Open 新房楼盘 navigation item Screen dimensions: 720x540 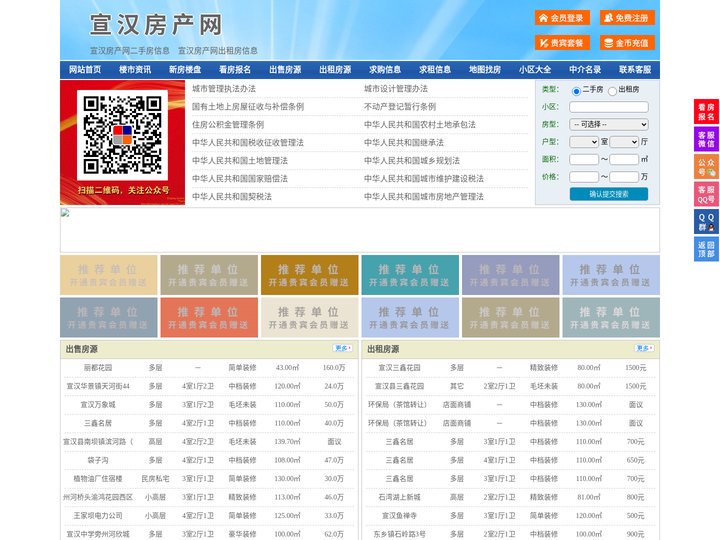coord(185,70)
